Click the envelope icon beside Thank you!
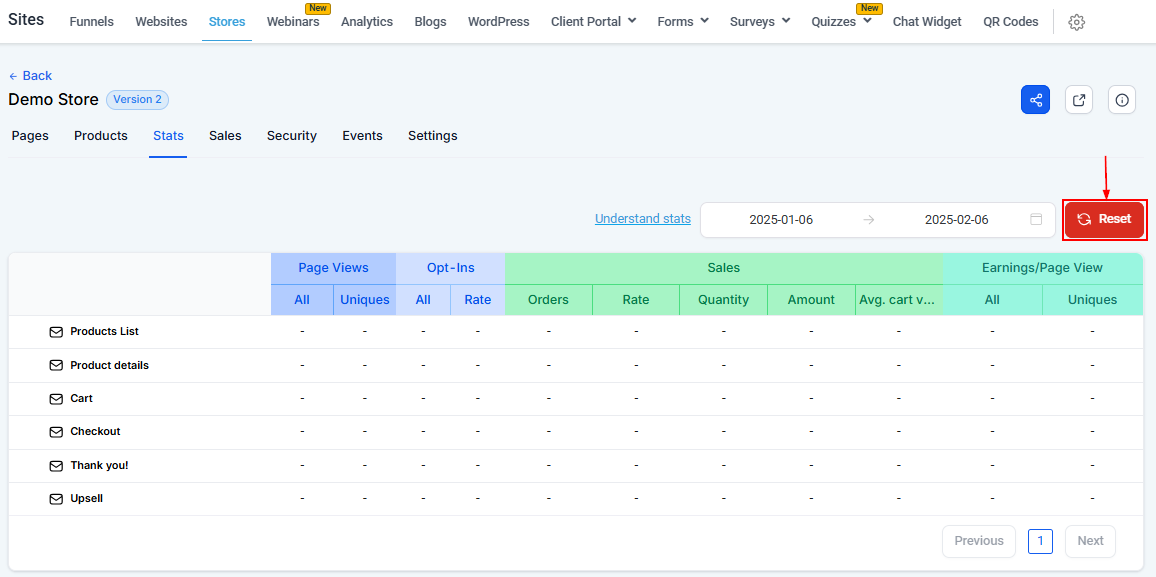 click(x=56, y=466)
